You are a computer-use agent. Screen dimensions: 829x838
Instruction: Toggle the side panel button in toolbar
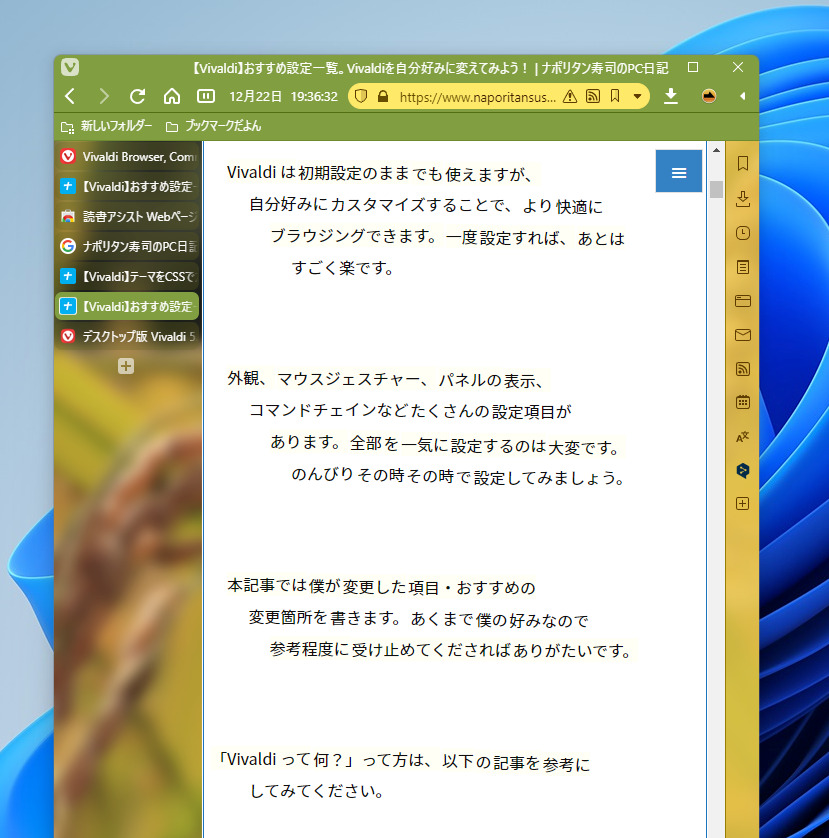[x=206, y=96]
